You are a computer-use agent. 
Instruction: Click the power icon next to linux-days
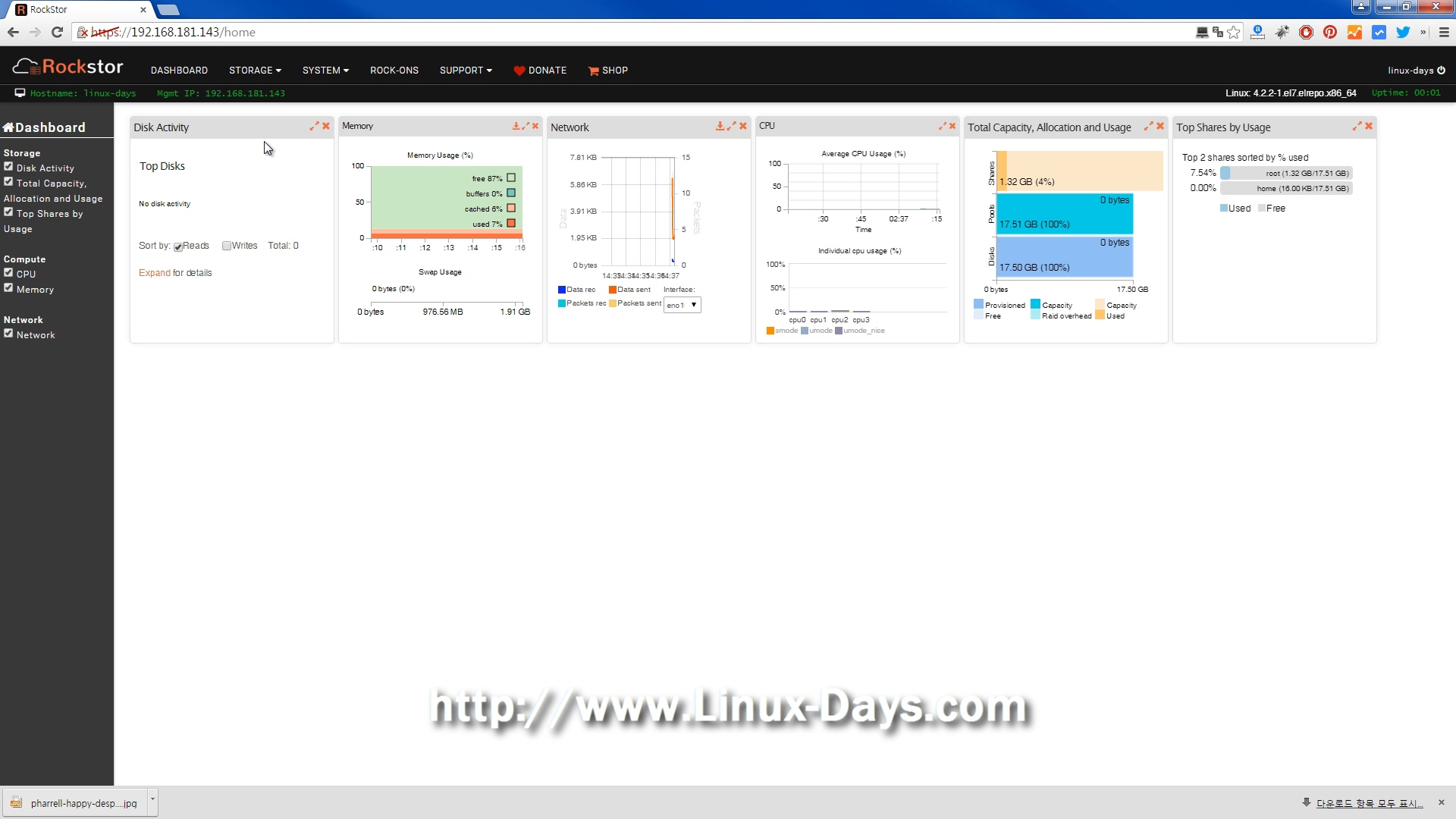pos(1442,71)
